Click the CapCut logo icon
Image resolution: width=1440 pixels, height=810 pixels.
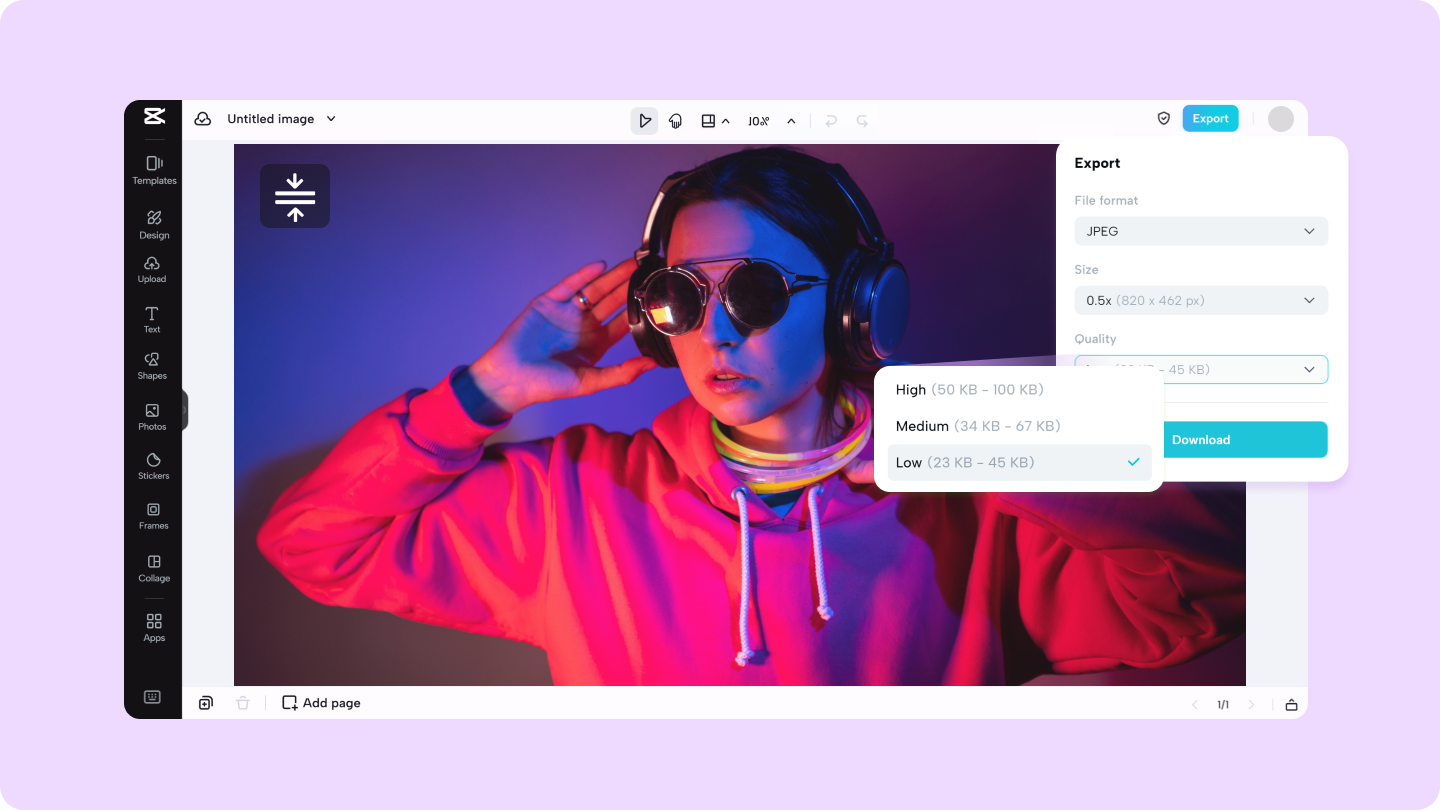pyautogui.click(x=153, y=117)
